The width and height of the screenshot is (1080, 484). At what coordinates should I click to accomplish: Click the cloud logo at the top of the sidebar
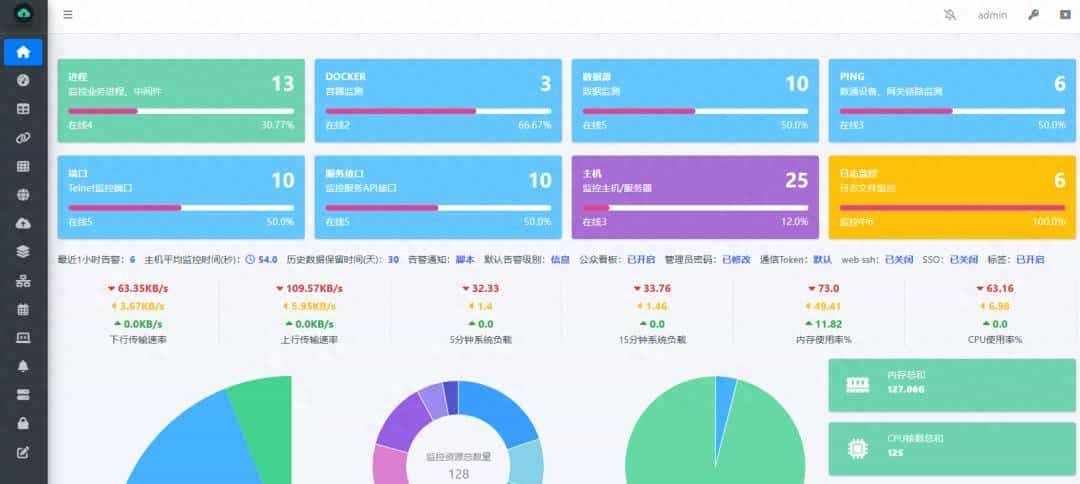point(23,14)
